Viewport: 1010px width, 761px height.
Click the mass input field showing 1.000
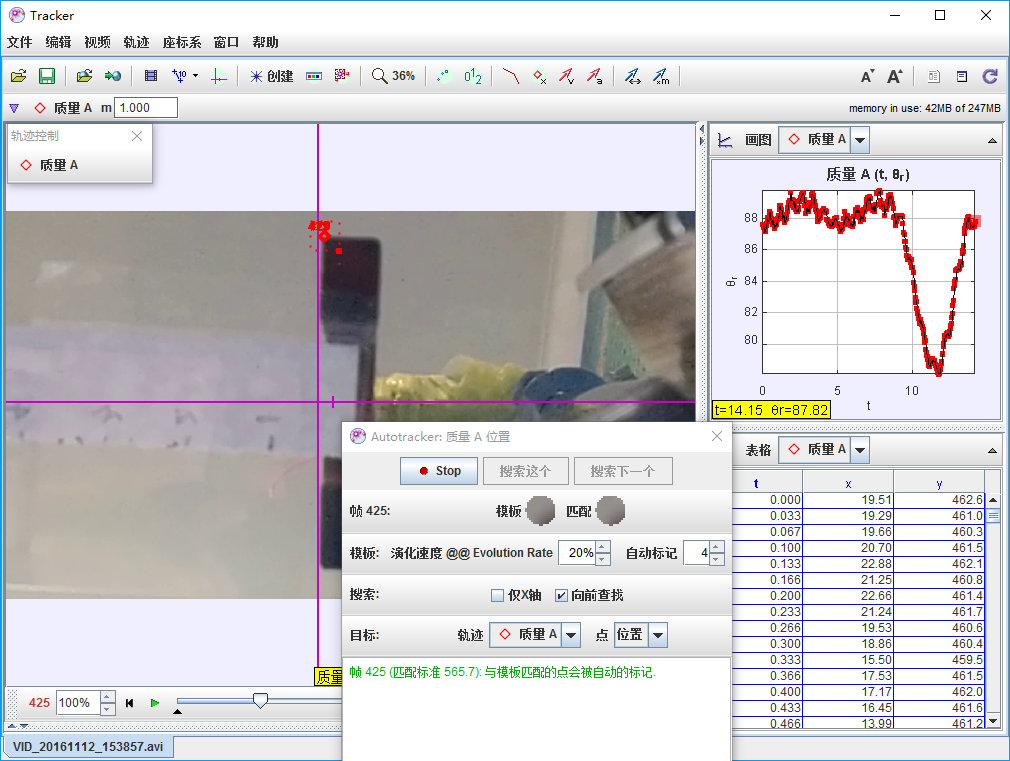click(x=147, y=106)
